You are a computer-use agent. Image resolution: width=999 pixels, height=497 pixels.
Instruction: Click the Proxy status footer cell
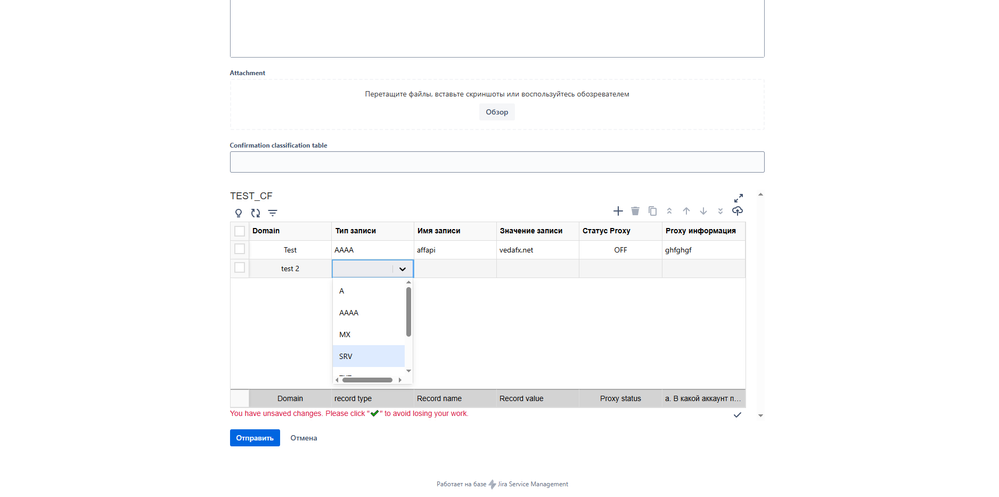tap(621, 398)
